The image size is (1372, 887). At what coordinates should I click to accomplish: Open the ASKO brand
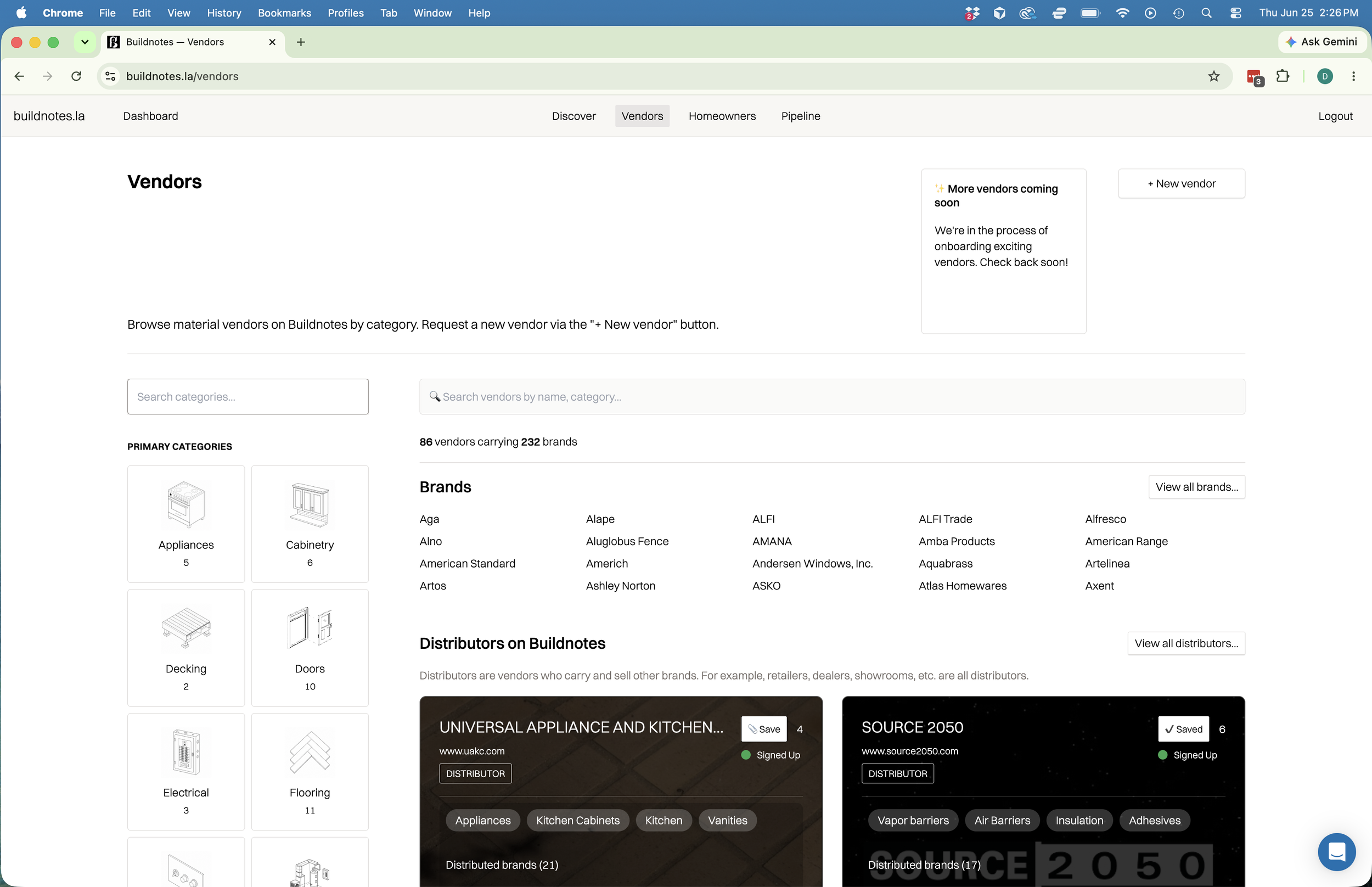tap(766, 586)
